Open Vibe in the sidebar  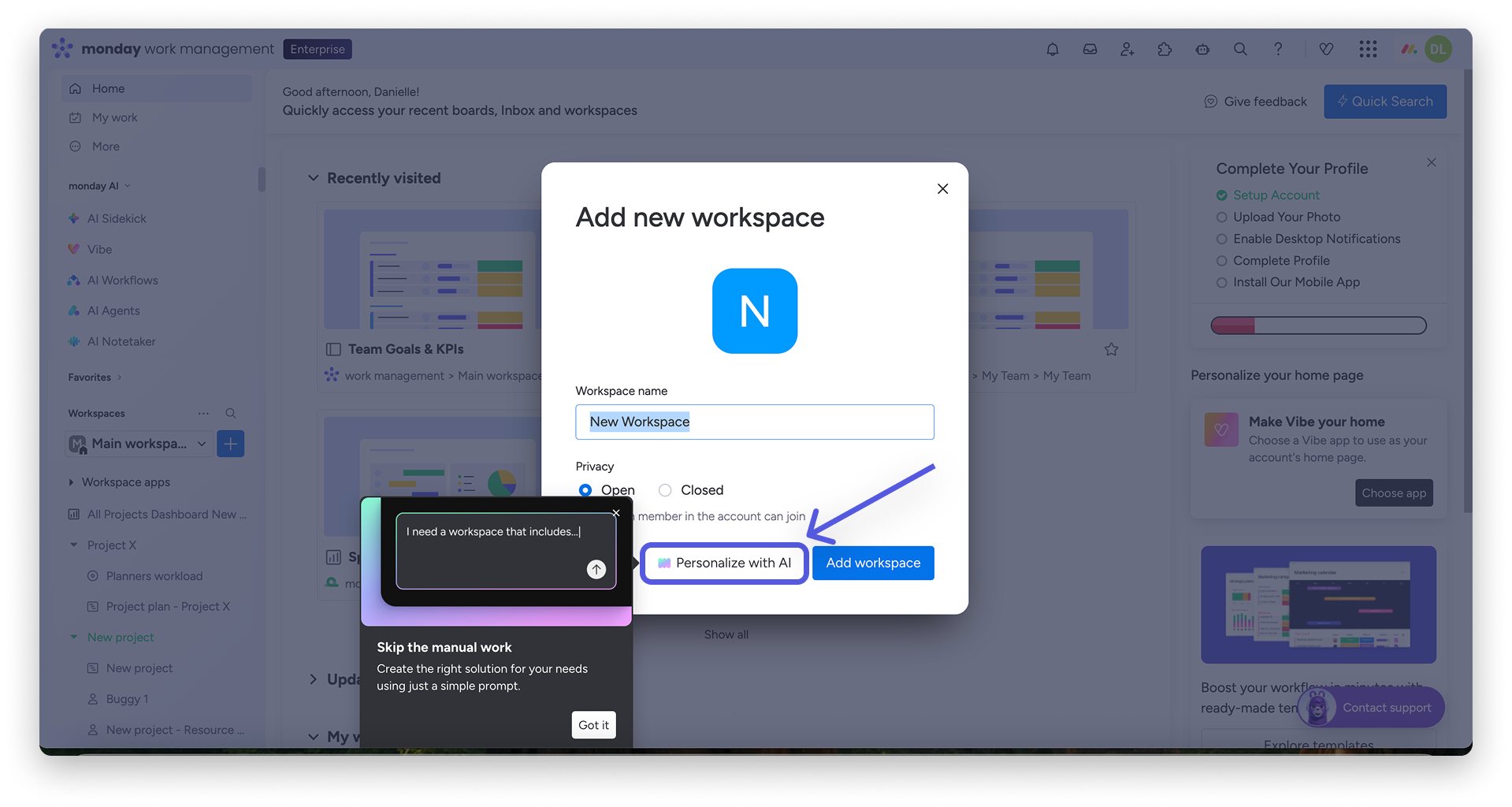tap(99, 249)
